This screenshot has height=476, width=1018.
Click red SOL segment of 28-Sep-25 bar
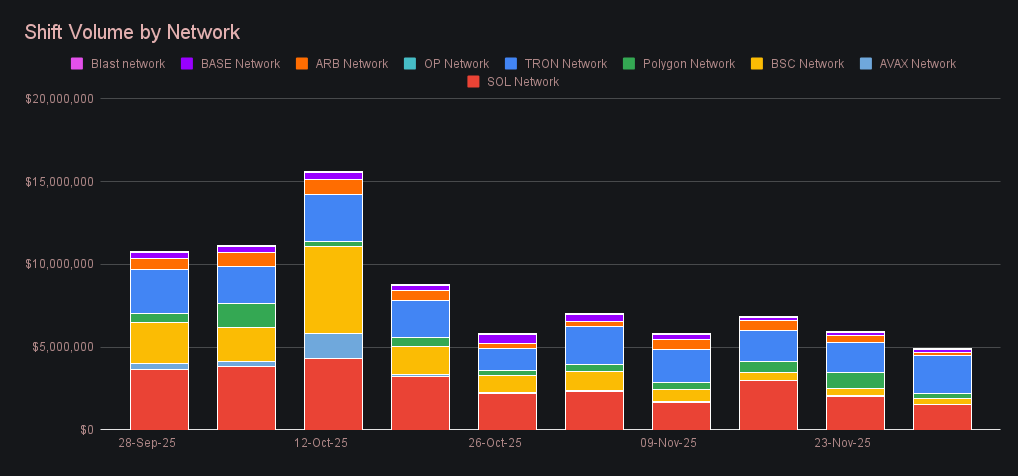pos(159,398)
